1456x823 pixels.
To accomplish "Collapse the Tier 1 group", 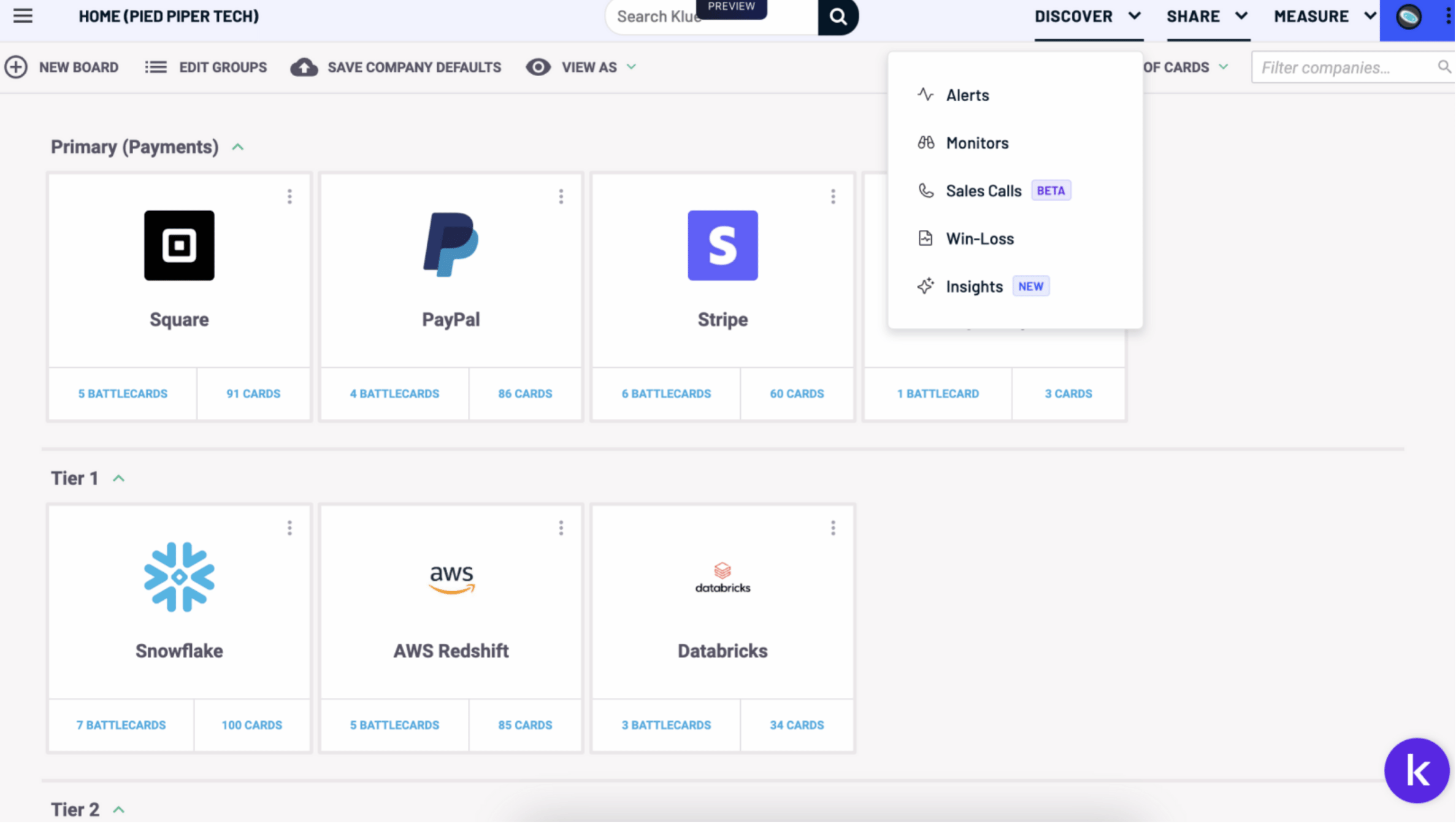I will [119, 478].
